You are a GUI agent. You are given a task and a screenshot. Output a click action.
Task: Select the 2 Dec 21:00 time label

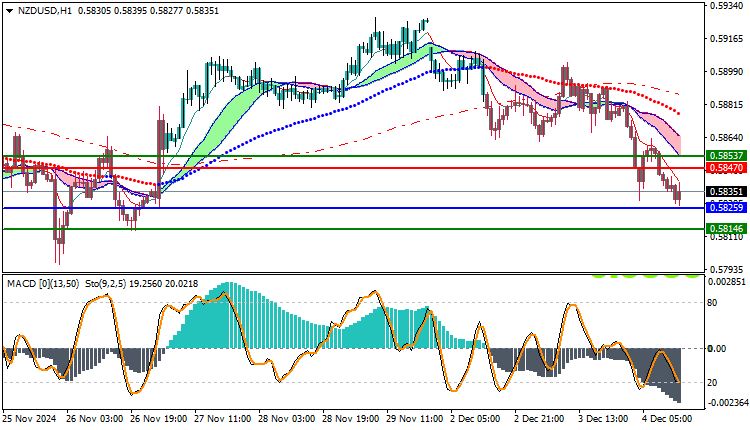point(540,419)
